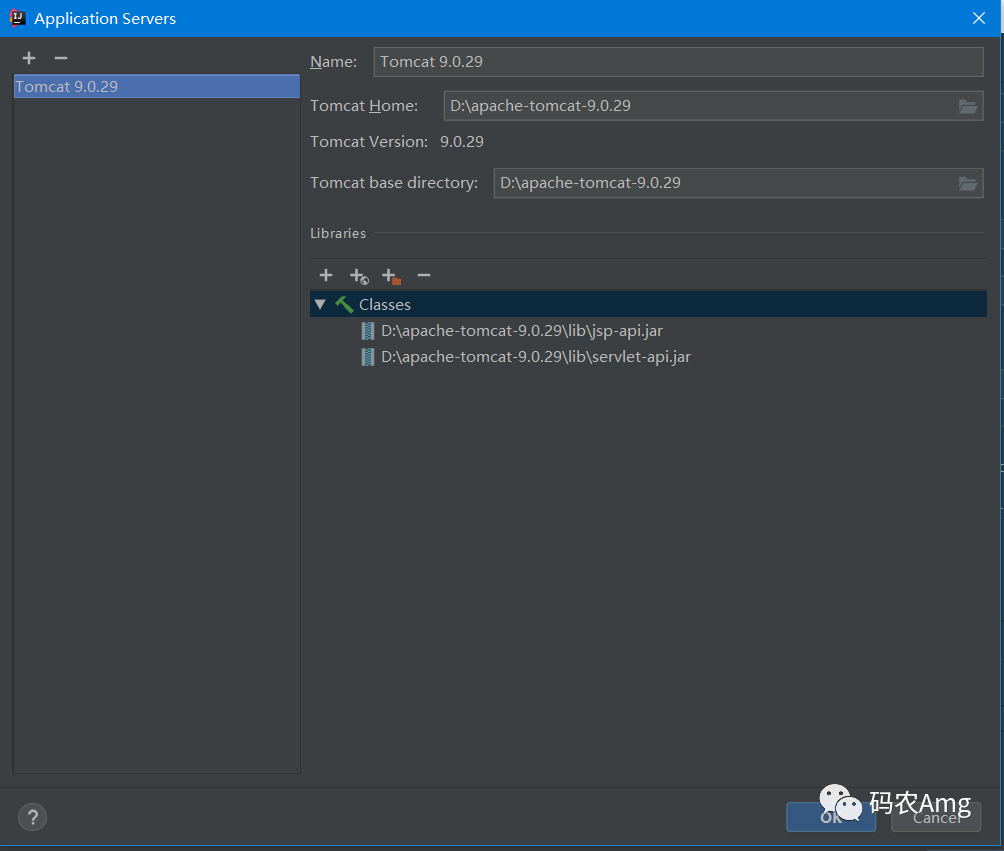Viewport: 1004px width, 851px height.
Task: Select jsp-api.jar library entry
Action: click(x=522, y=331)
